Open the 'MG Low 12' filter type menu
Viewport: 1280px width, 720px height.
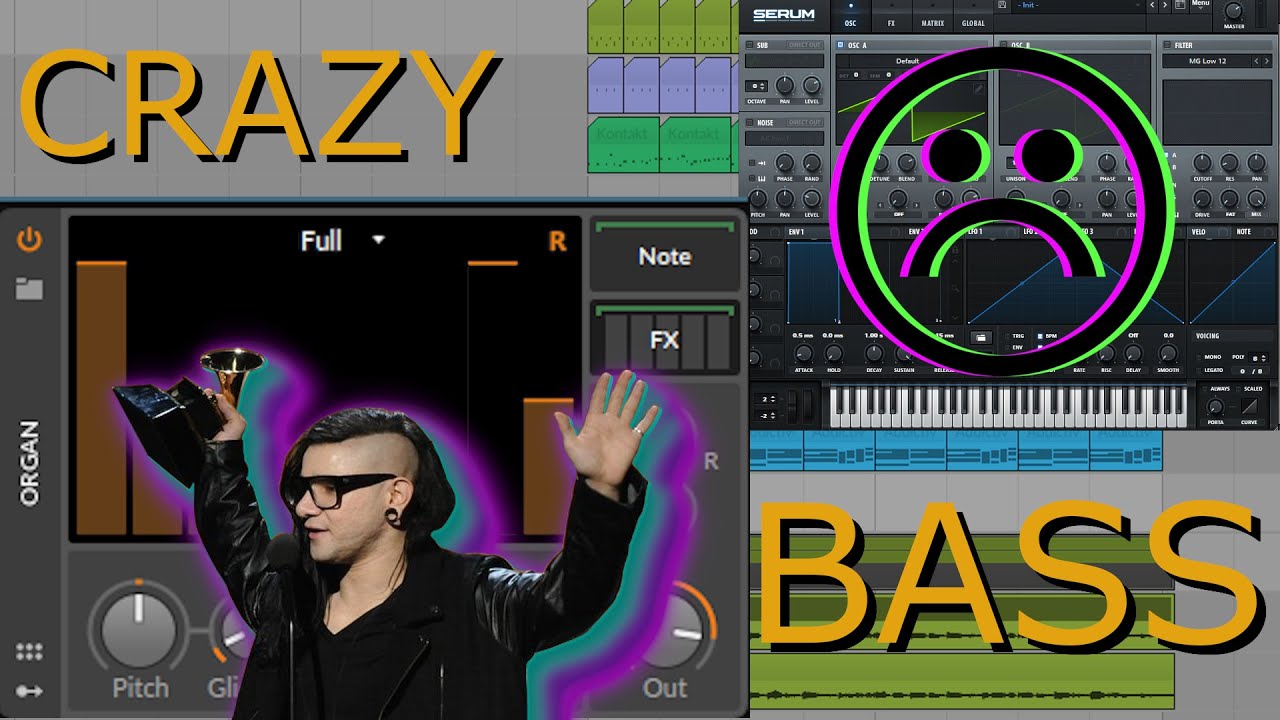[x=1207, y=61]
